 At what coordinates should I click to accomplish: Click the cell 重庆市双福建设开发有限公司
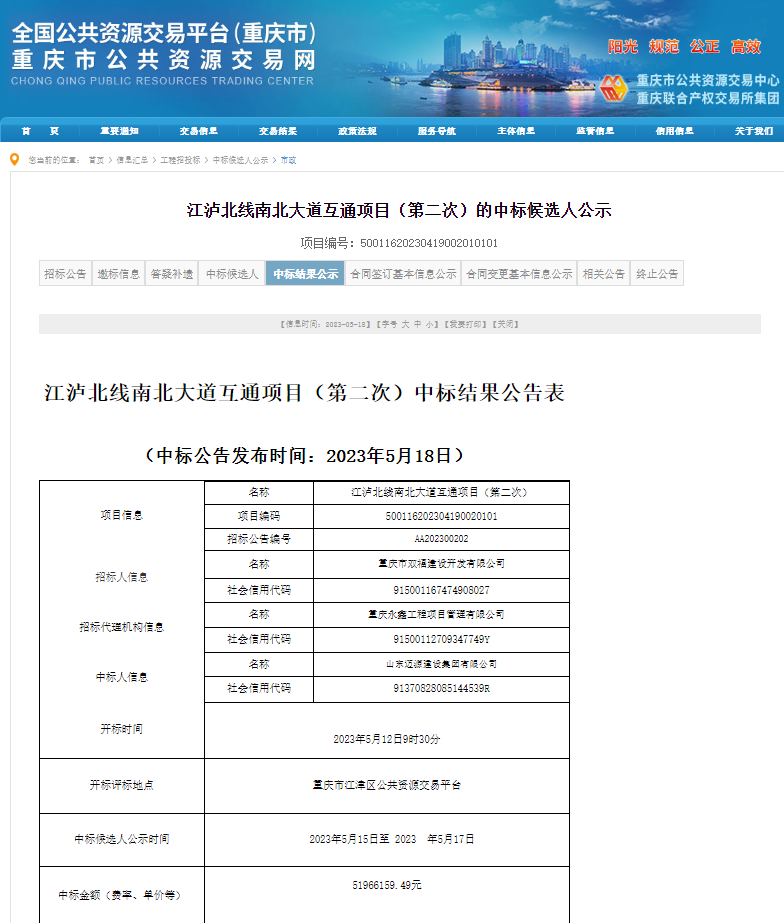[x=441, y=564]
